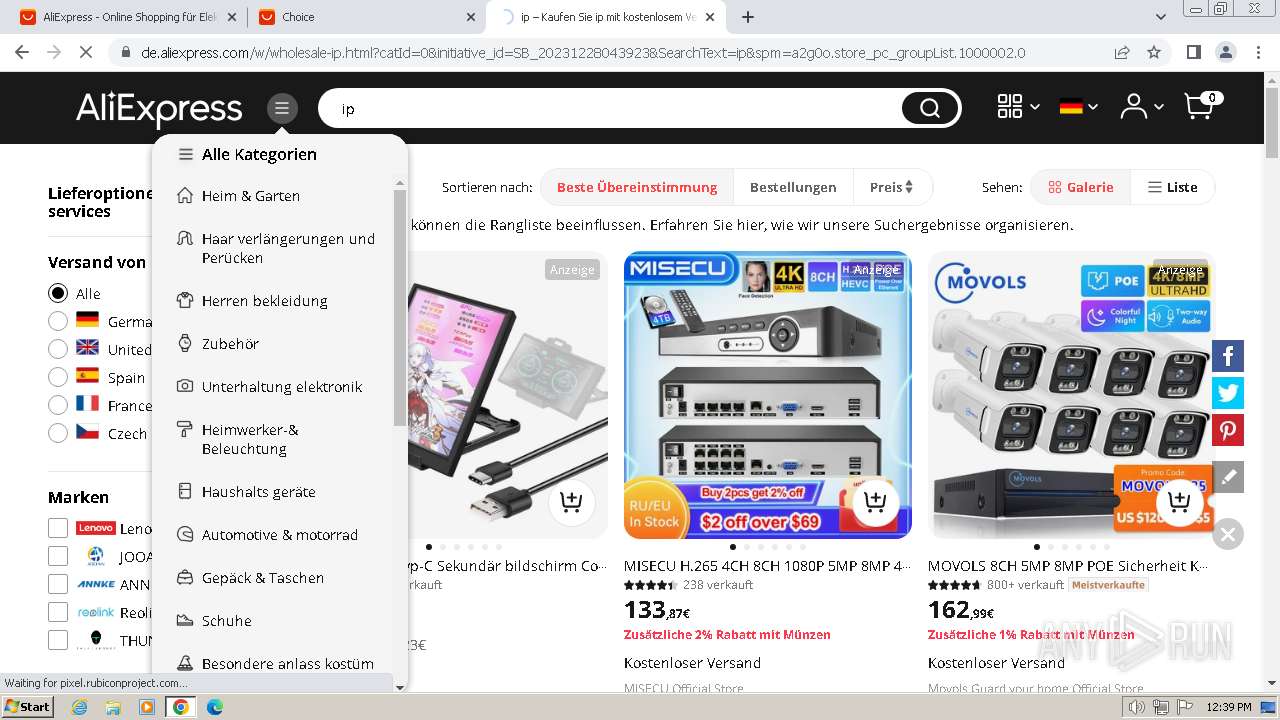The width and height of the screenshot is (1280, 720).
Task: Switch to the AliExpress Online Shopping tab
Action: (x=128, y=17)
